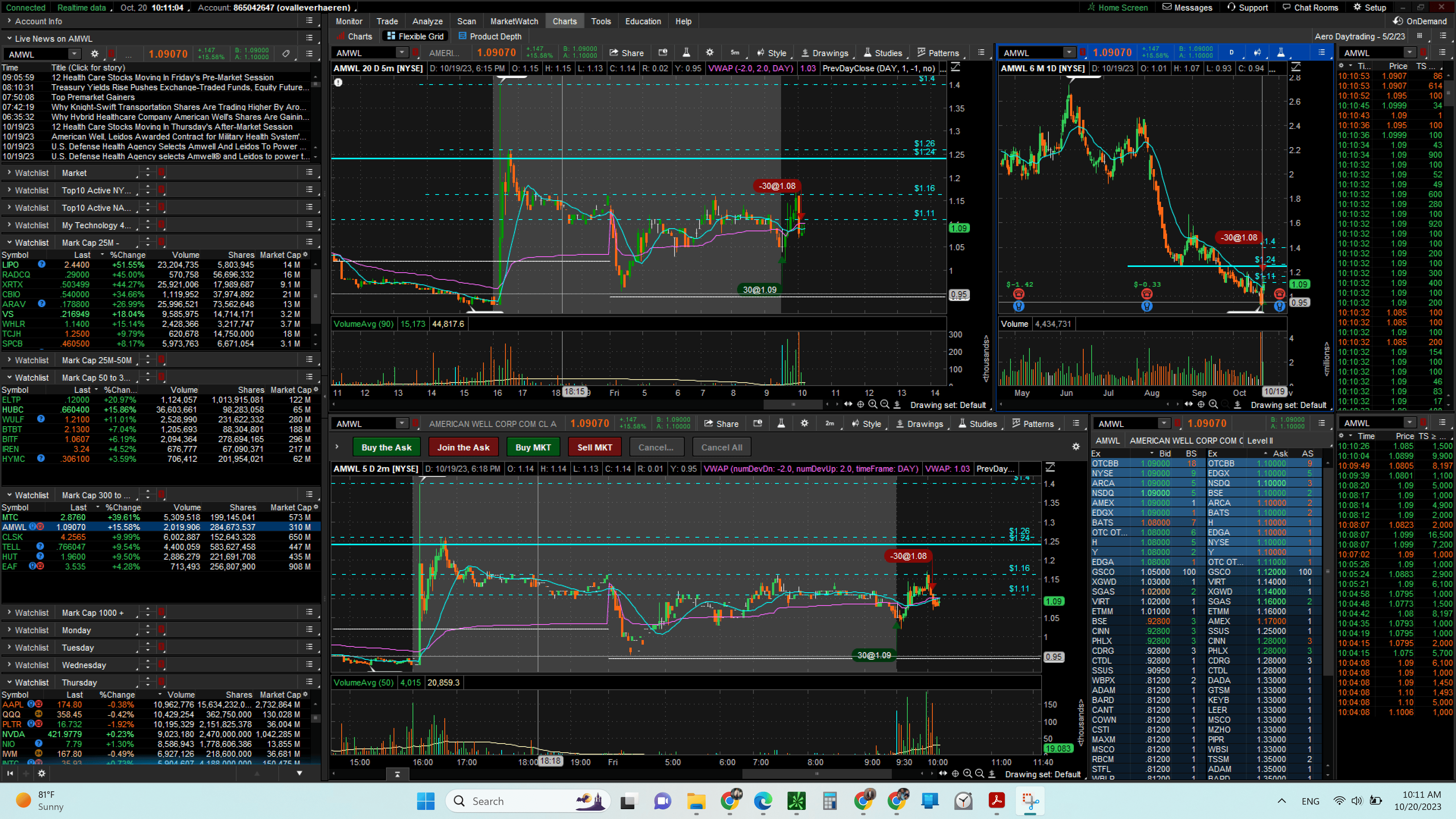Open the Analyze tab
The height and width of the screenshot is (819, 1456).
pos(427,22)
